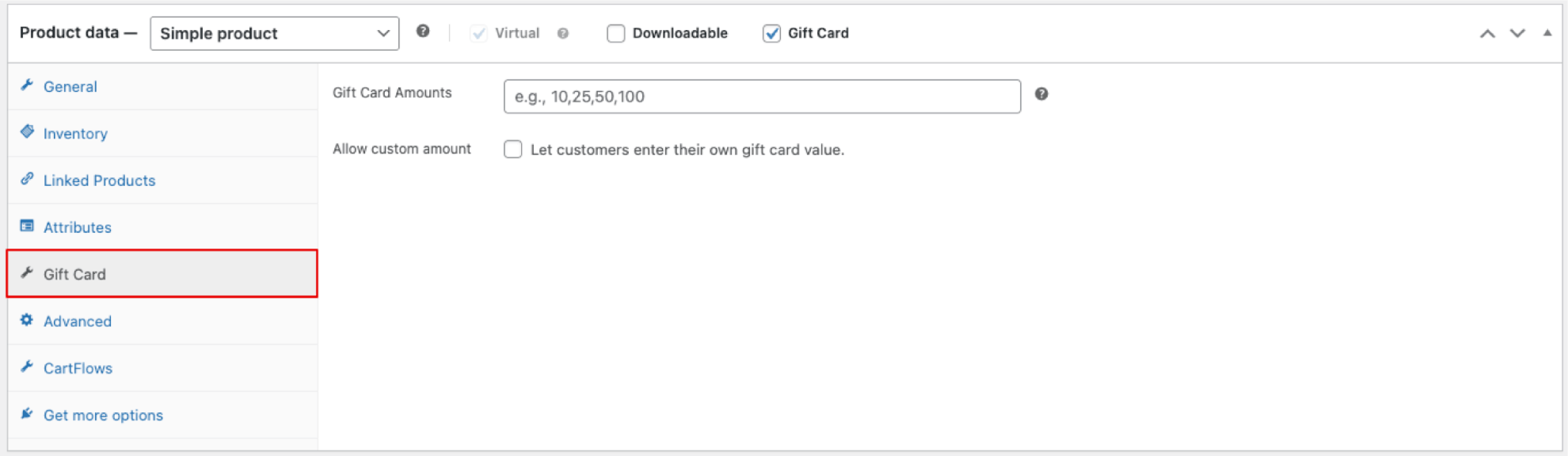Click the help icon next to the product type selector
The image size is (1568, 456).
pos(423,30)
